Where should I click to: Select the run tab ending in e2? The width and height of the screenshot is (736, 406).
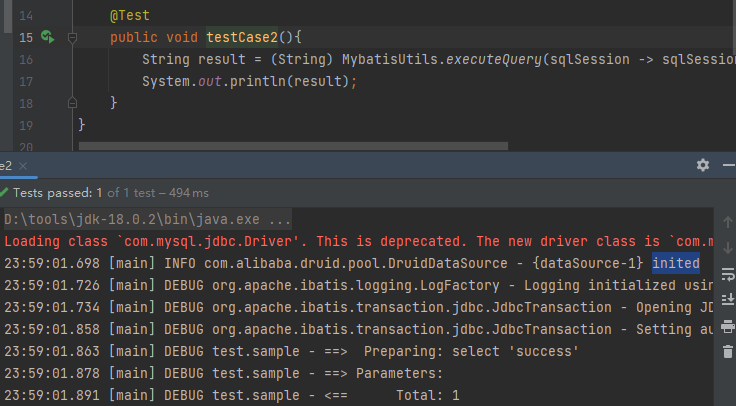pos(6,165)
